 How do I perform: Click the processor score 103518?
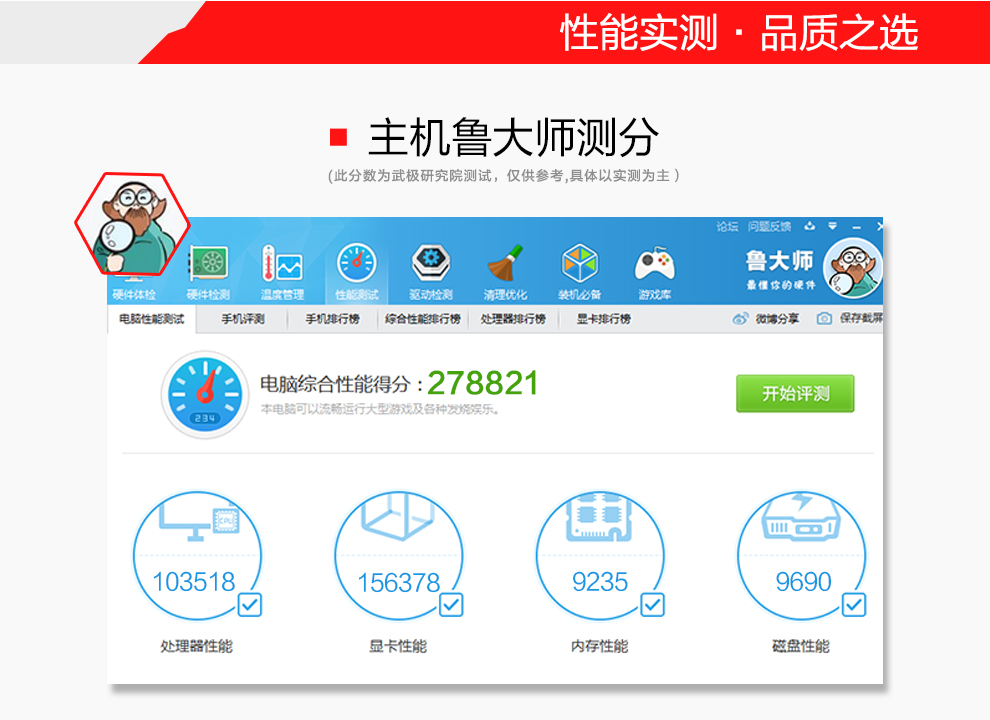pyautogui.click(x=194, y=582)
